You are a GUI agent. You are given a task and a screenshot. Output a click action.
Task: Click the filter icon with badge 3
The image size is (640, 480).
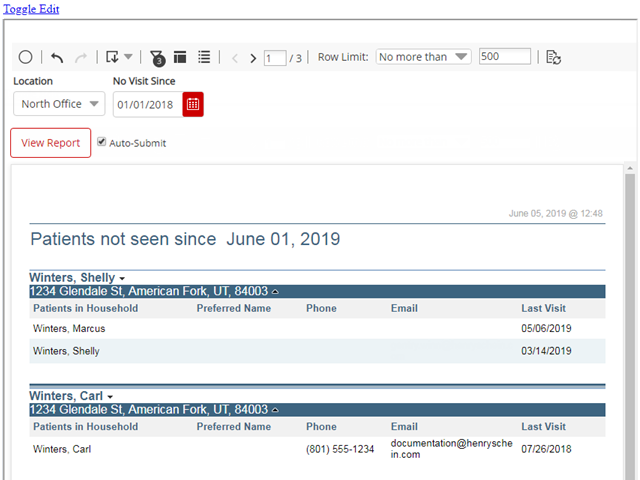pos(157,58)
